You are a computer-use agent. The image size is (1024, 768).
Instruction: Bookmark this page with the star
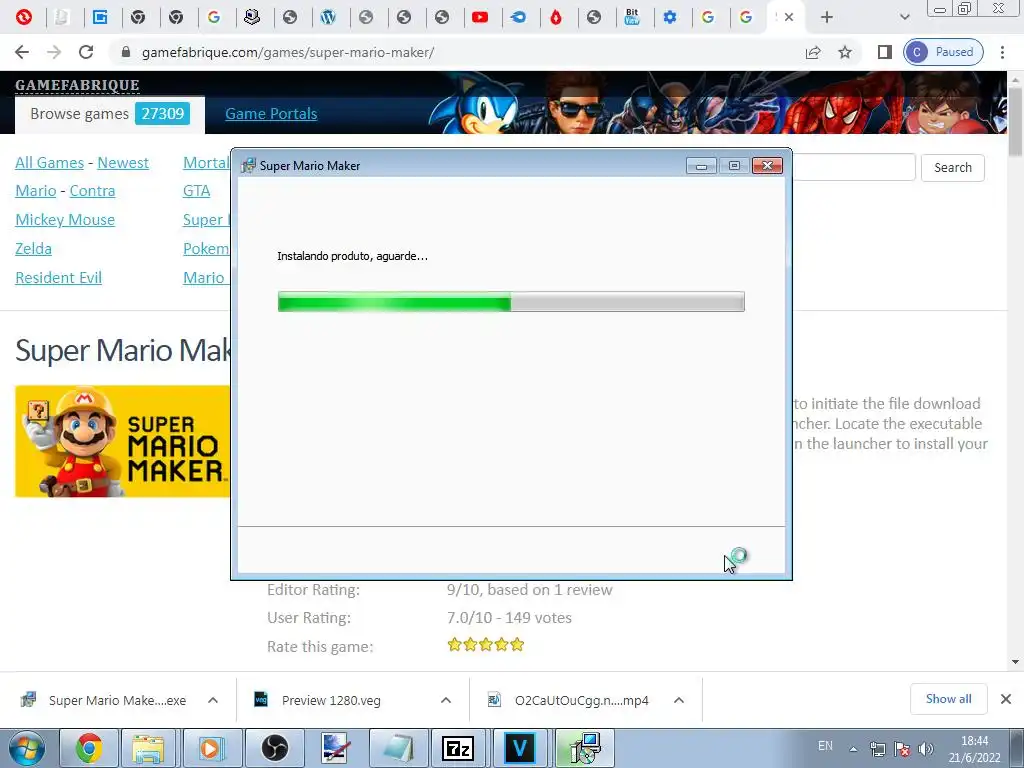point(845,52)
